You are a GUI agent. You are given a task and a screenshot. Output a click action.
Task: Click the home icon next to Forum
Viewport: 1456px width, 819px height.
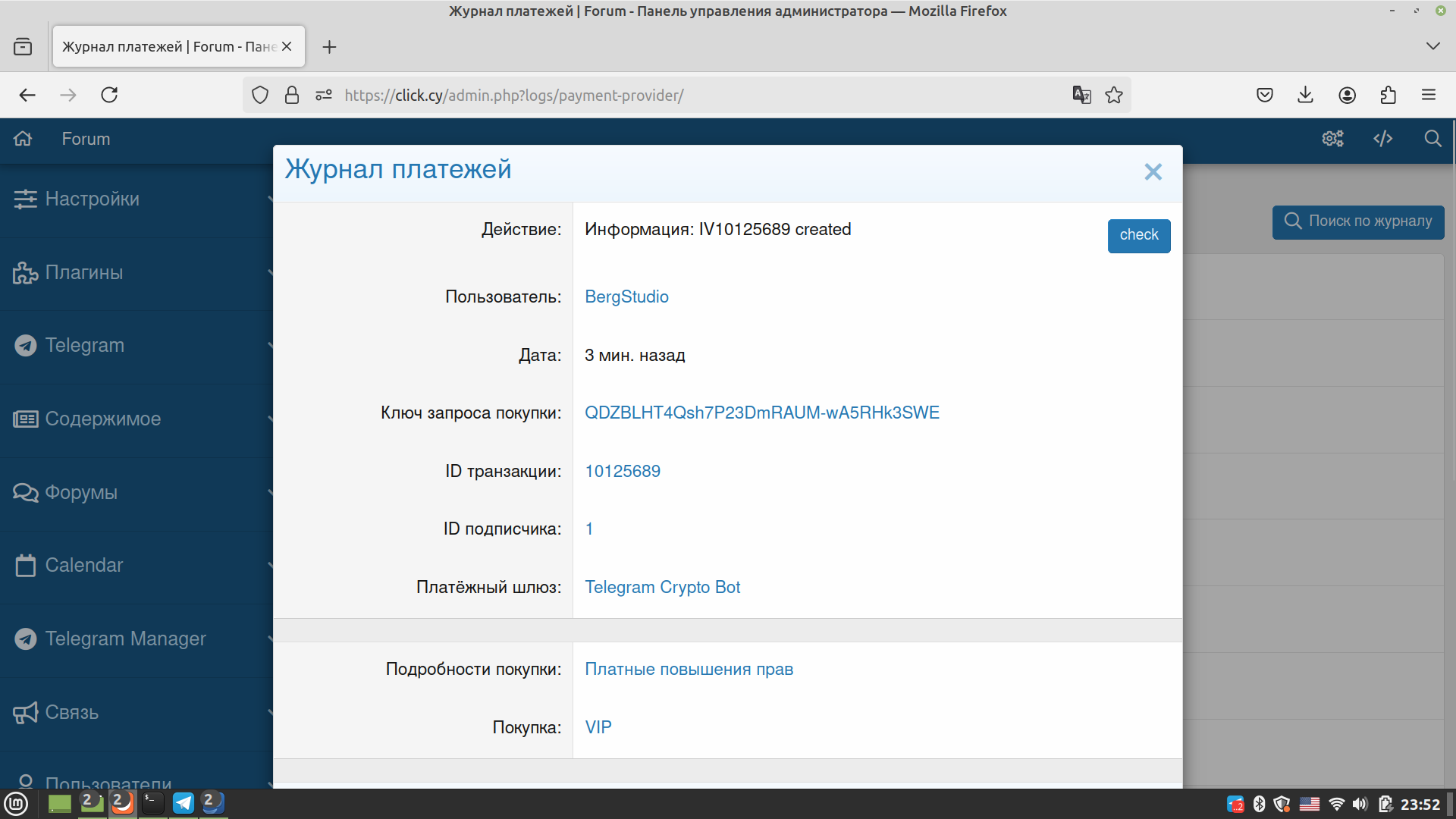tap(23, 139)
